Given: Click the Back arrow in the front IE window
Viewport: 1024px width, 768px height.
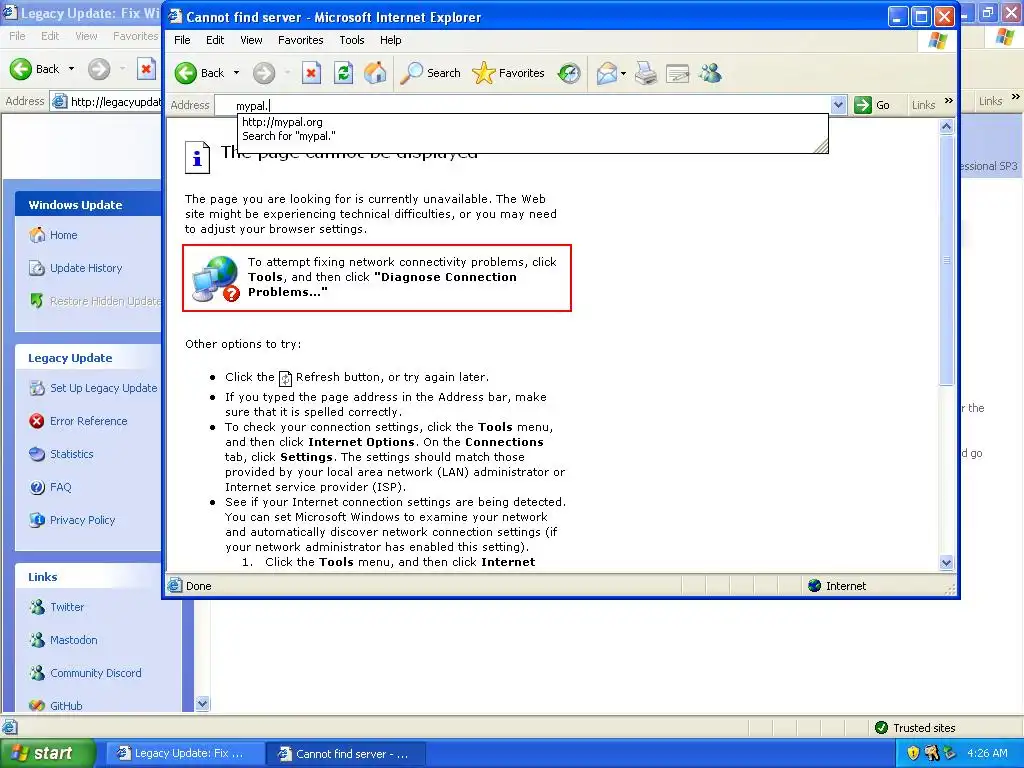Looking at the screenshot, I should pyautogui.click(x=186, y=73).
